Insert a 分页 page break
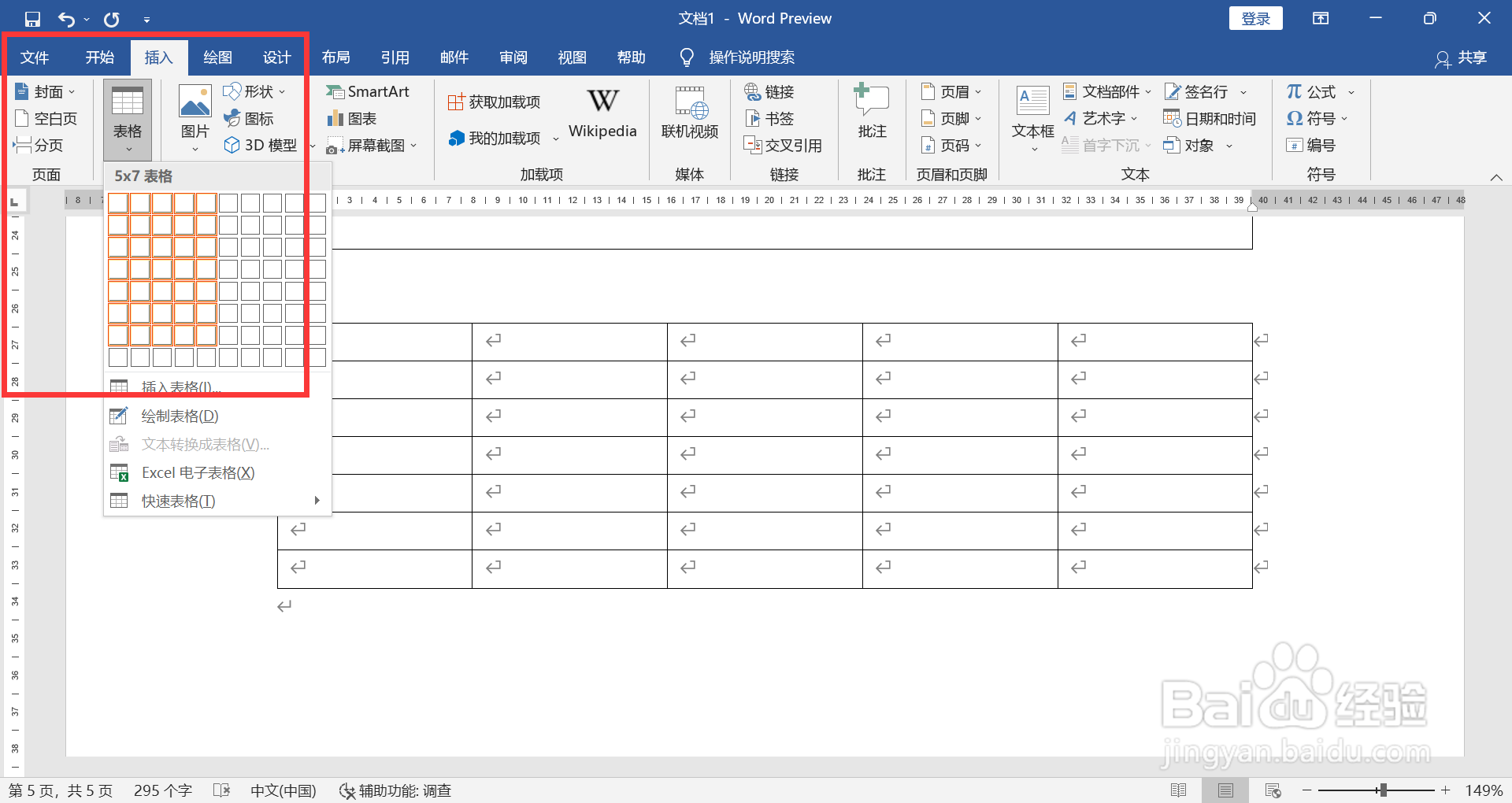This screenshot has height=803, width=1512. 39,146
